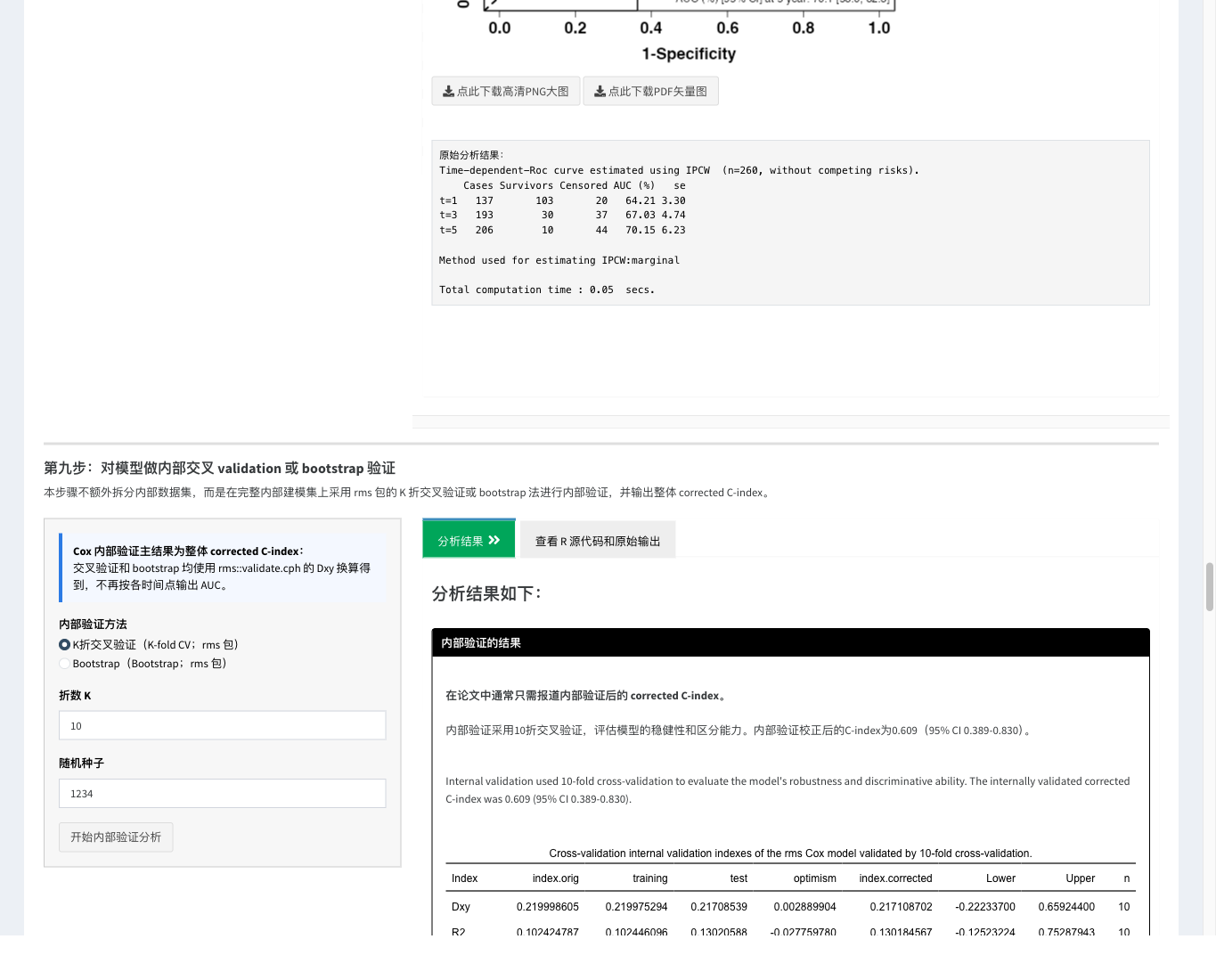Click the index.corrected column header
1216x980 pixels.
coord(895,878)
